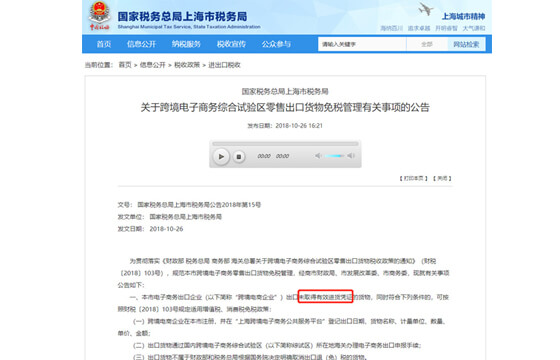Play the article audio

(x=221, y=156)
